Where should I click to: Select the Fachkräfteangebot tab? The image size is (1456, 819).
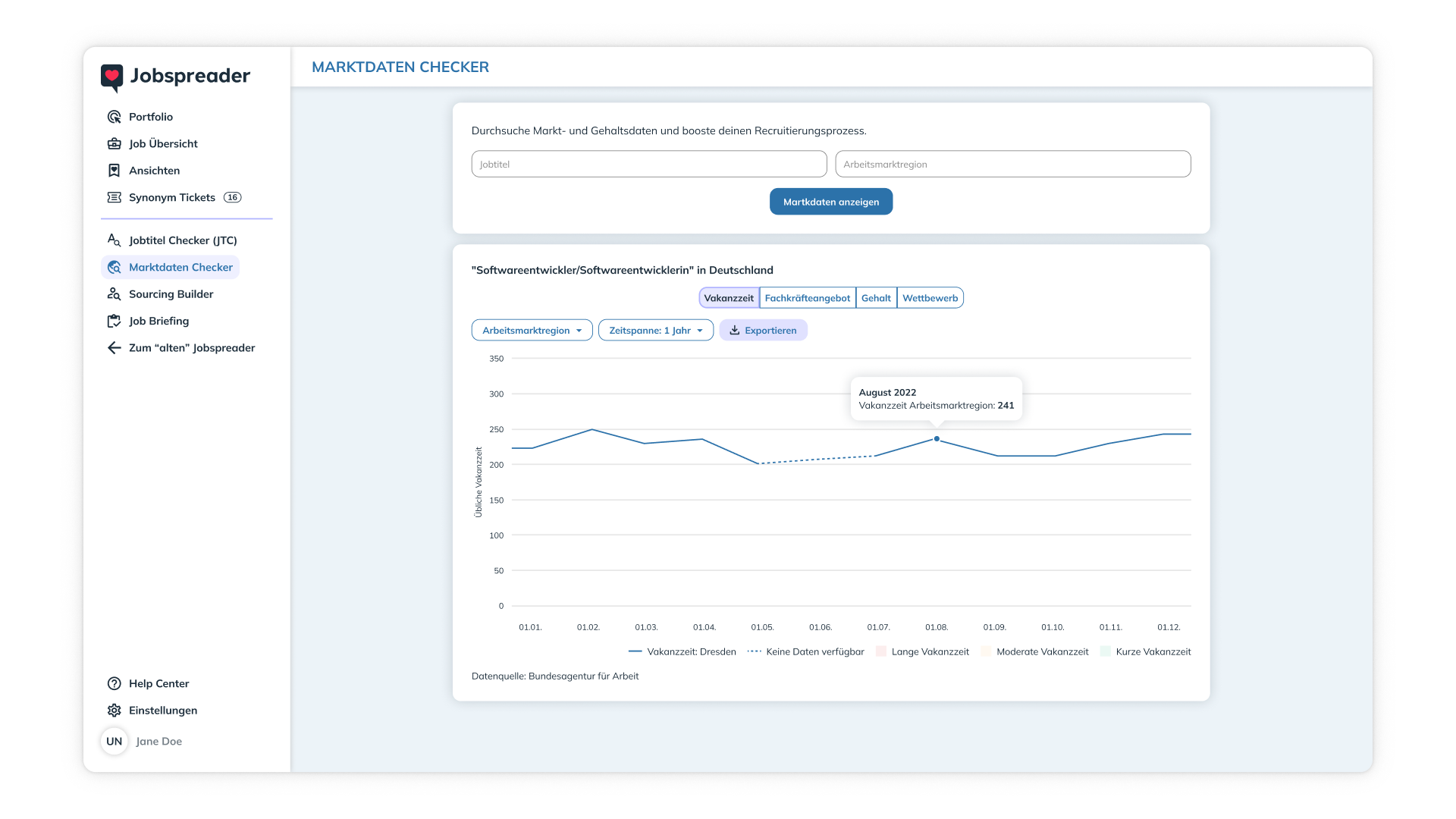click(x=807, y=298)
